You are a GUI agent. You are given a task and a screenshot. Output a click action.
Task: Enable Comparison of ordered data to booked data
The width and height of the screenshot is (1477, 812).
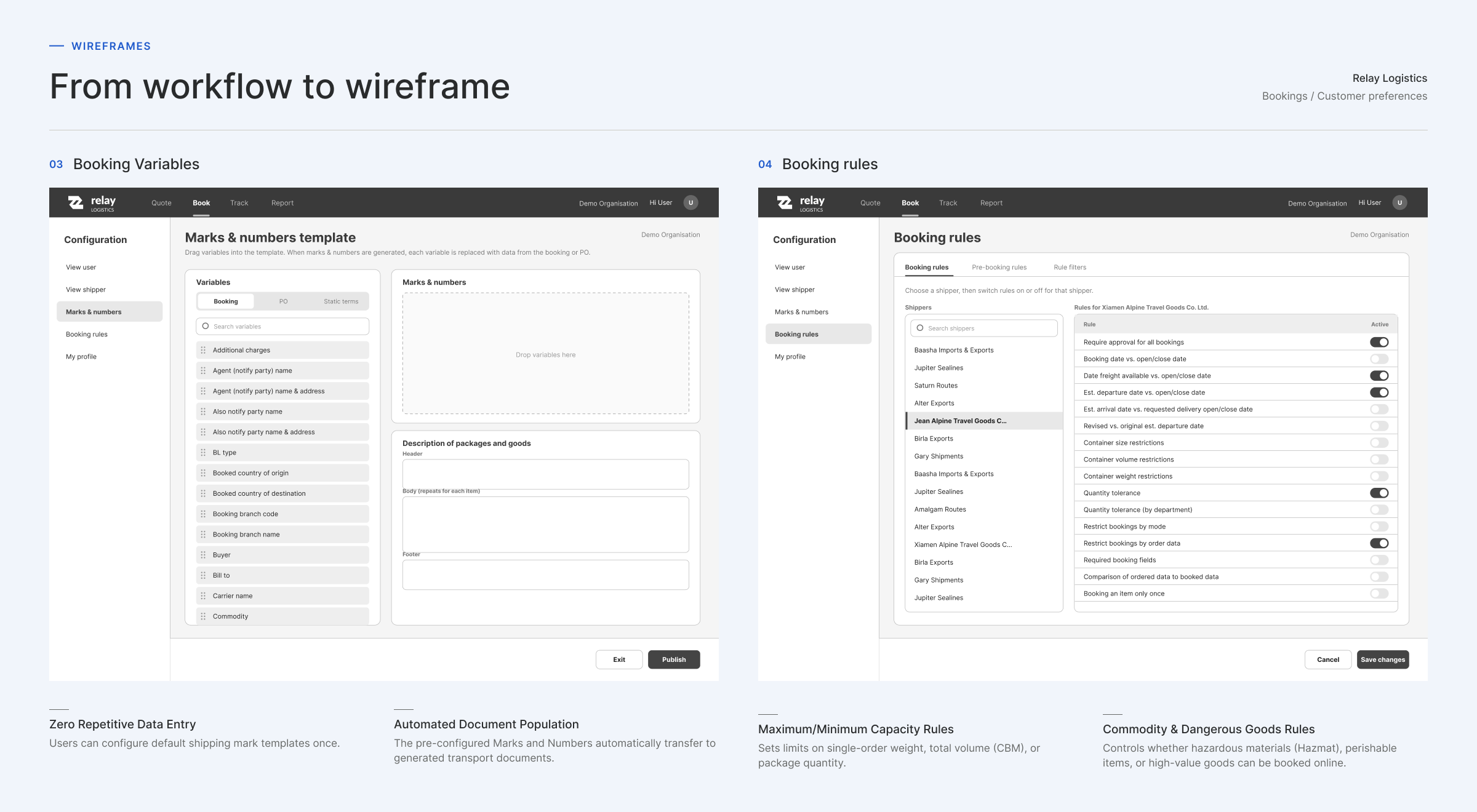[x=1379, y=576]
